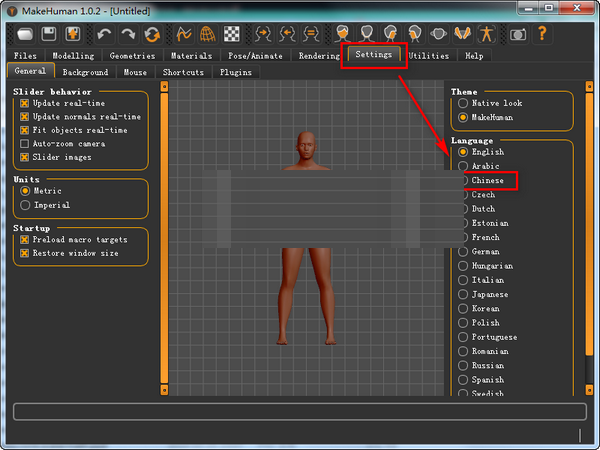
Task: Select the Metric units radio button
Action: point(25,191)
